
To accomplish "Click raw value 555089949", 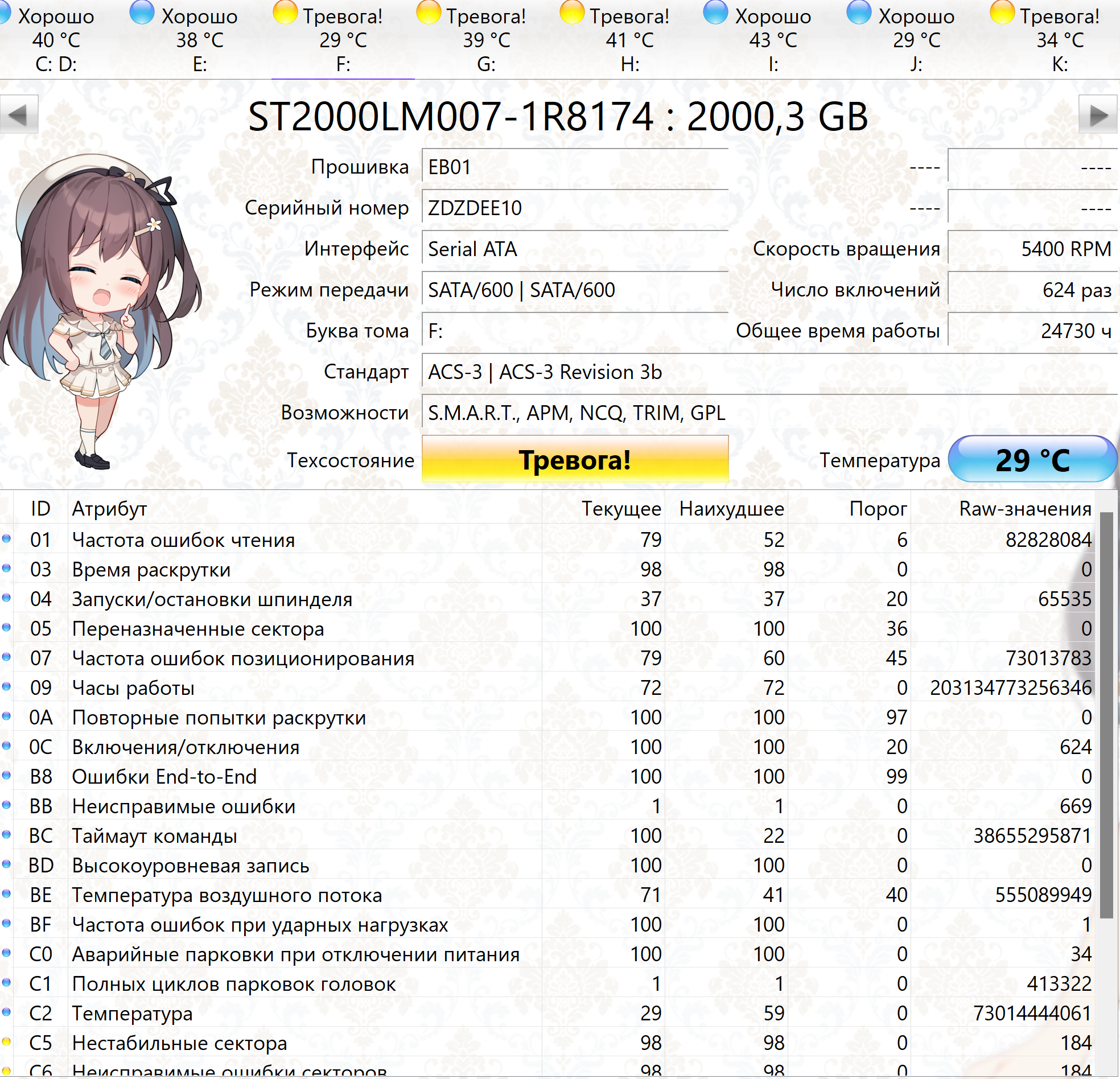I will (1043, 895).
